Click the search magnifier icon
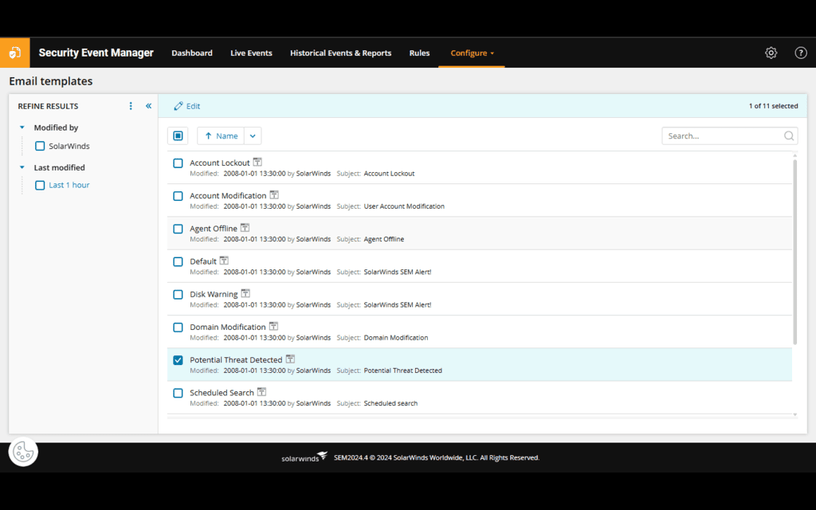This screenshot has width=816, height=510. pos(788,136)
